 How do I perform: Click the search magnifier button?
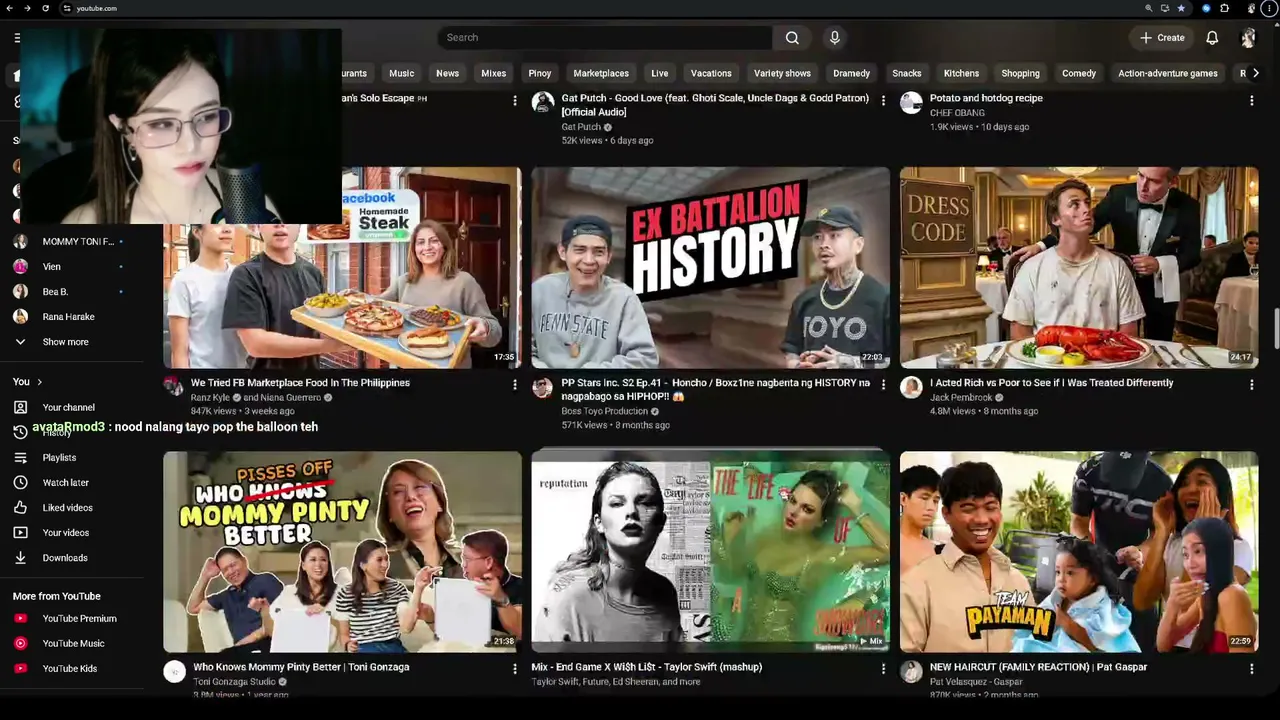[792, 38]
